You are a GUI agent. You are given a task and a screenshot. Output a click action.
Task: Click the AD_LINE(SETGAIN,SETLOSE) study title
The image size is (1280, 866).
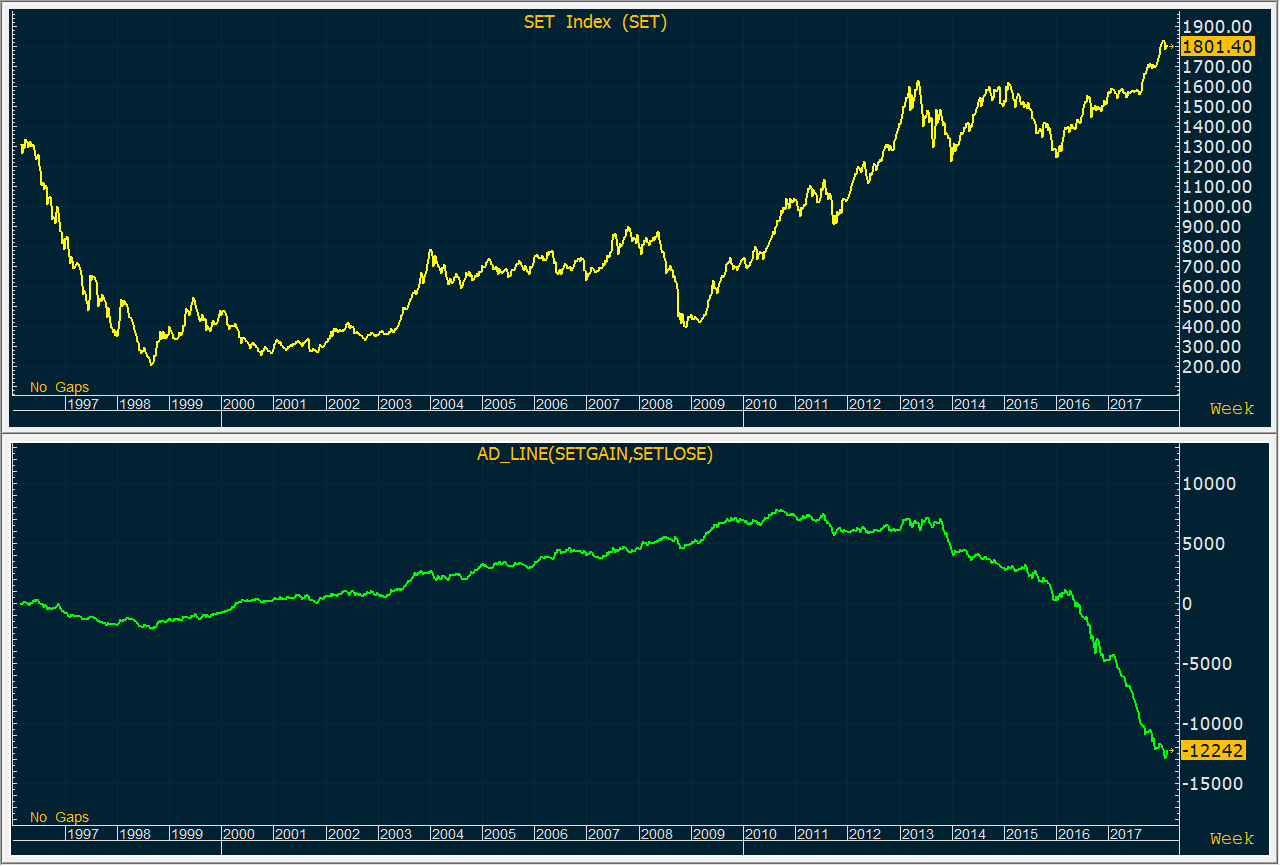coord(594,454)
